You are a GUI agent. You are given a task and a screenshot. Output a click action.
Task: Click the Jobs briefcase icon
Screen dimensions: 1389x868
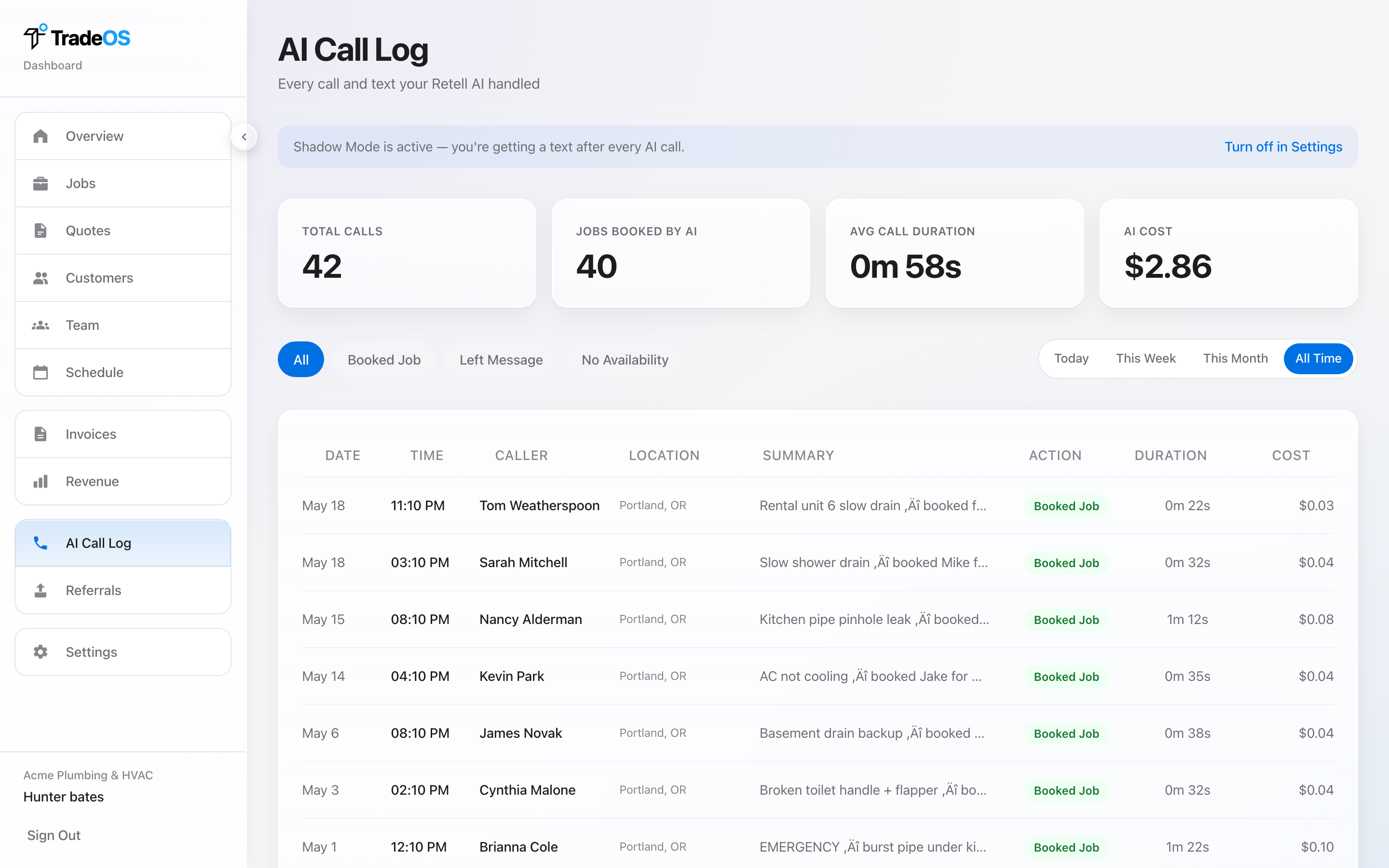(40, 184)
